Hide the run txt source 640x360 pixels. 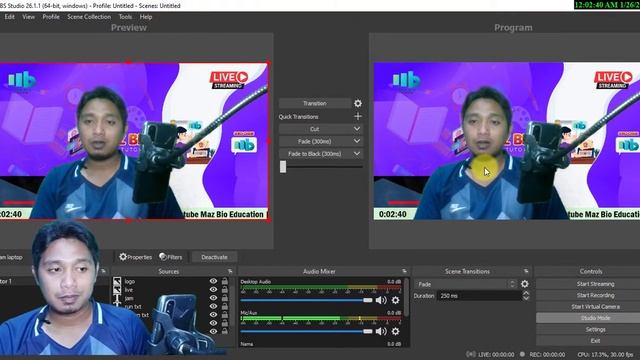coord(213,307)
